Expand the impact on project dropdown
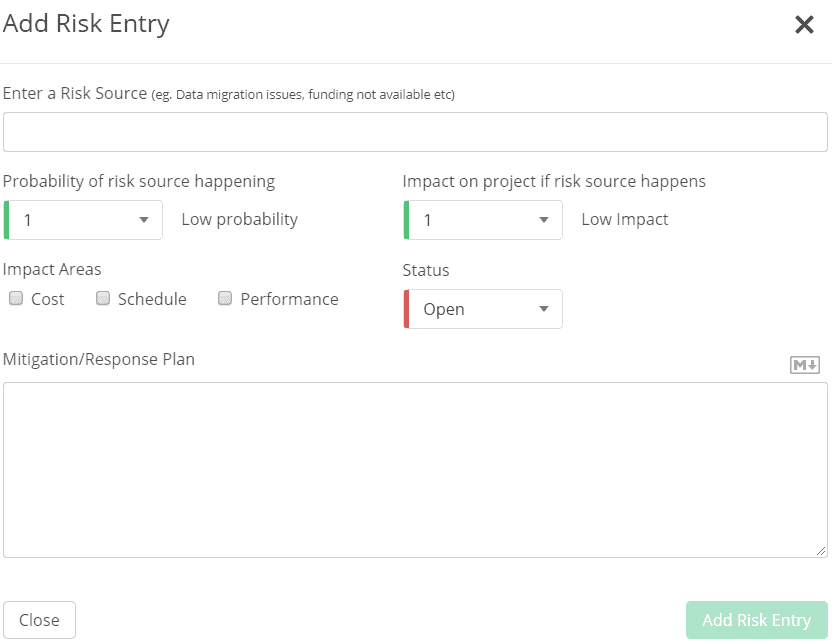Screen dimensions: 832x644 [483, 220]
